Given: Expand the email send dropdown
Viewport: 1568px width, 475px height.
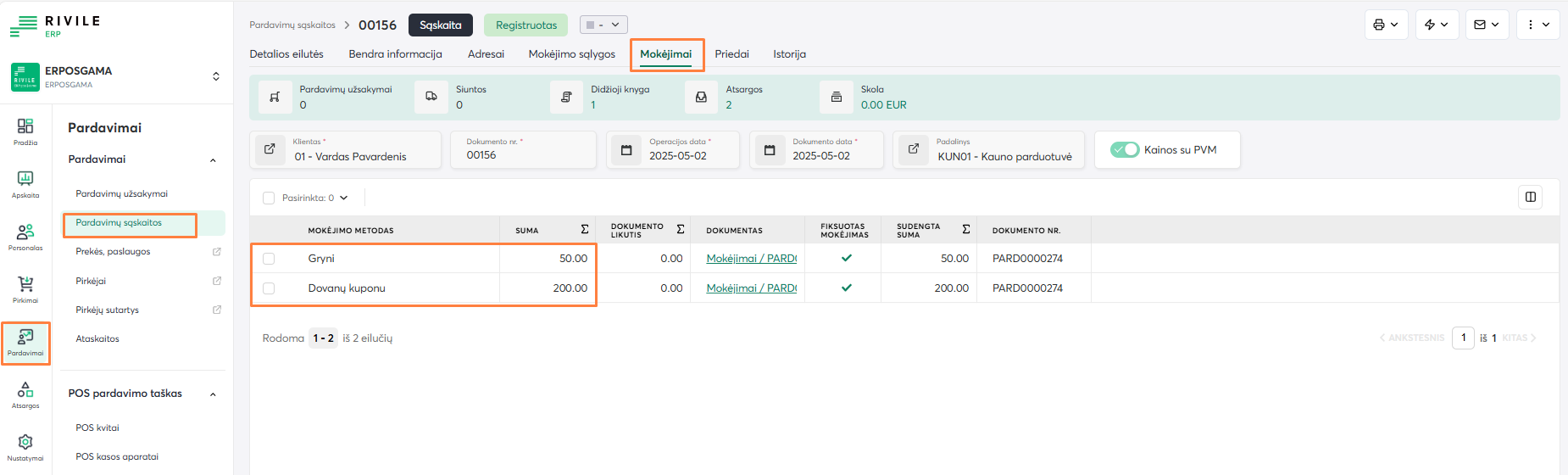Looking at the screenshot, I should pyautogui.click(x=1487, y=25).
